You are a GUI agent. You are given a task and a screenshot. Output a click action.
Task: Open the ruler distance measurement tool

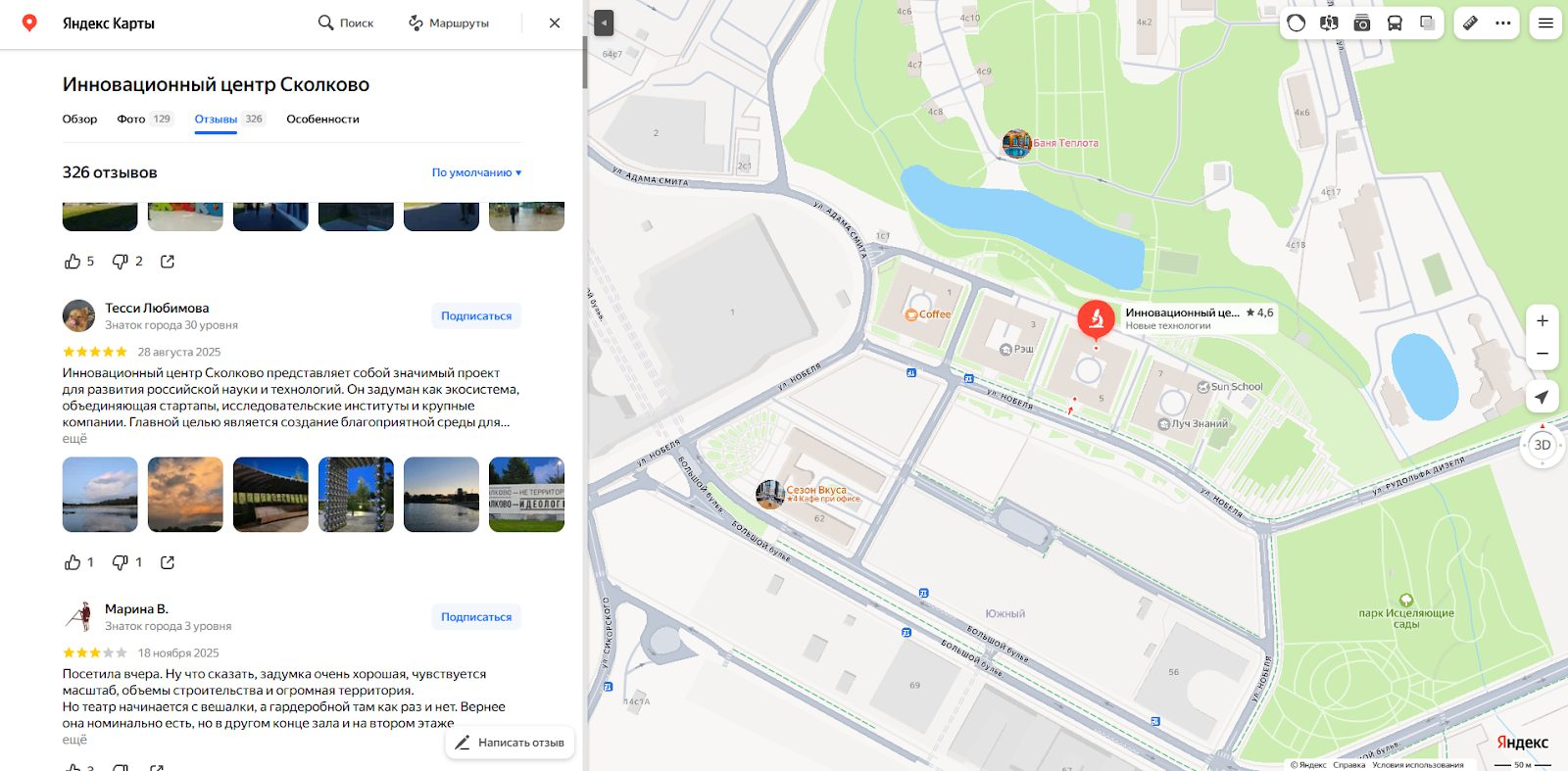click(1470, 24)
